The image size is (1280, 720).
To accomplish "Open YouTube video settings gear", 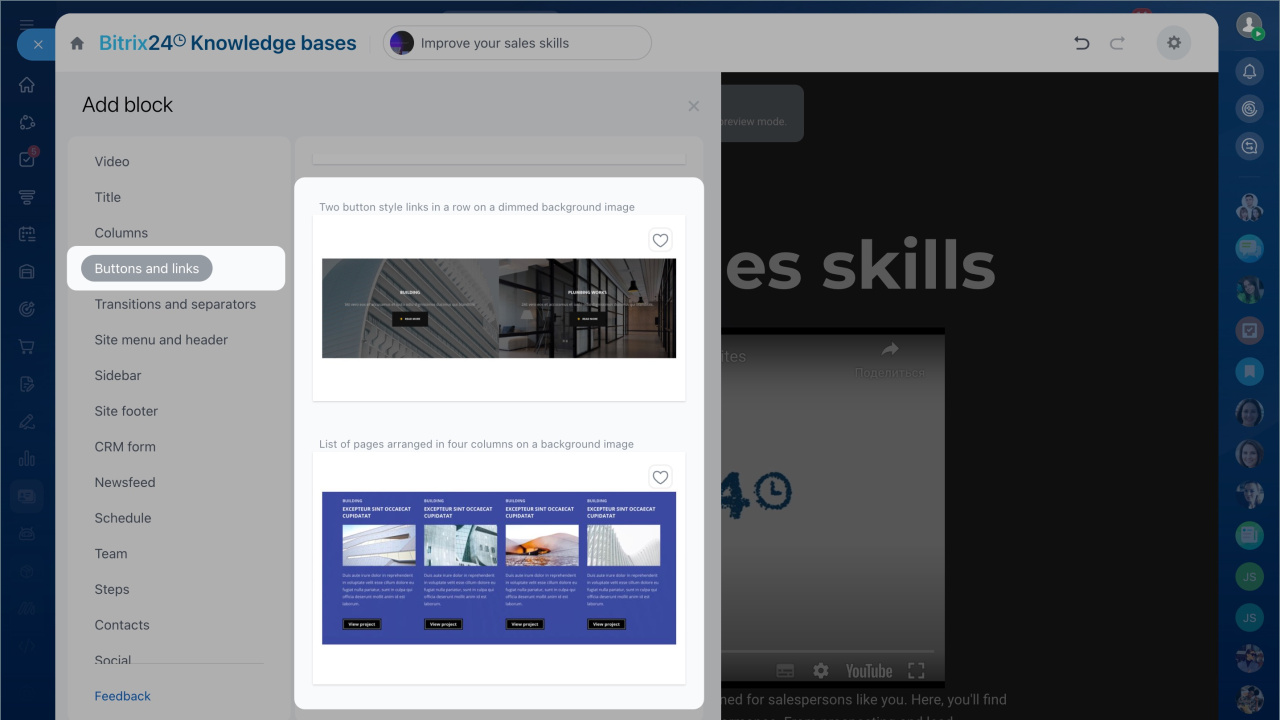I will tap(821, 671).
